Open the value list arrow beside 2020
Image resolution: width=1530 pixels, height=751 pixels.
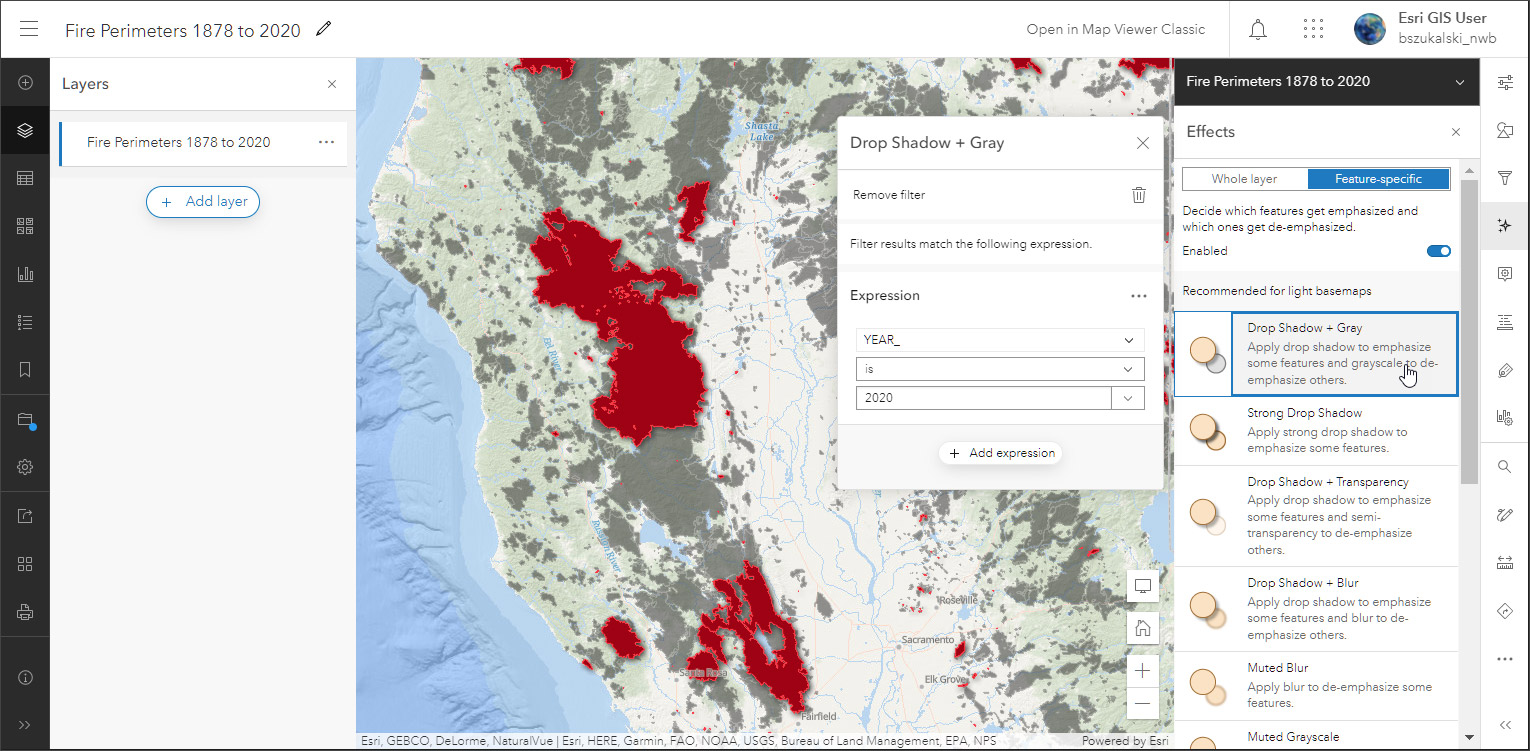(1128, 398)
